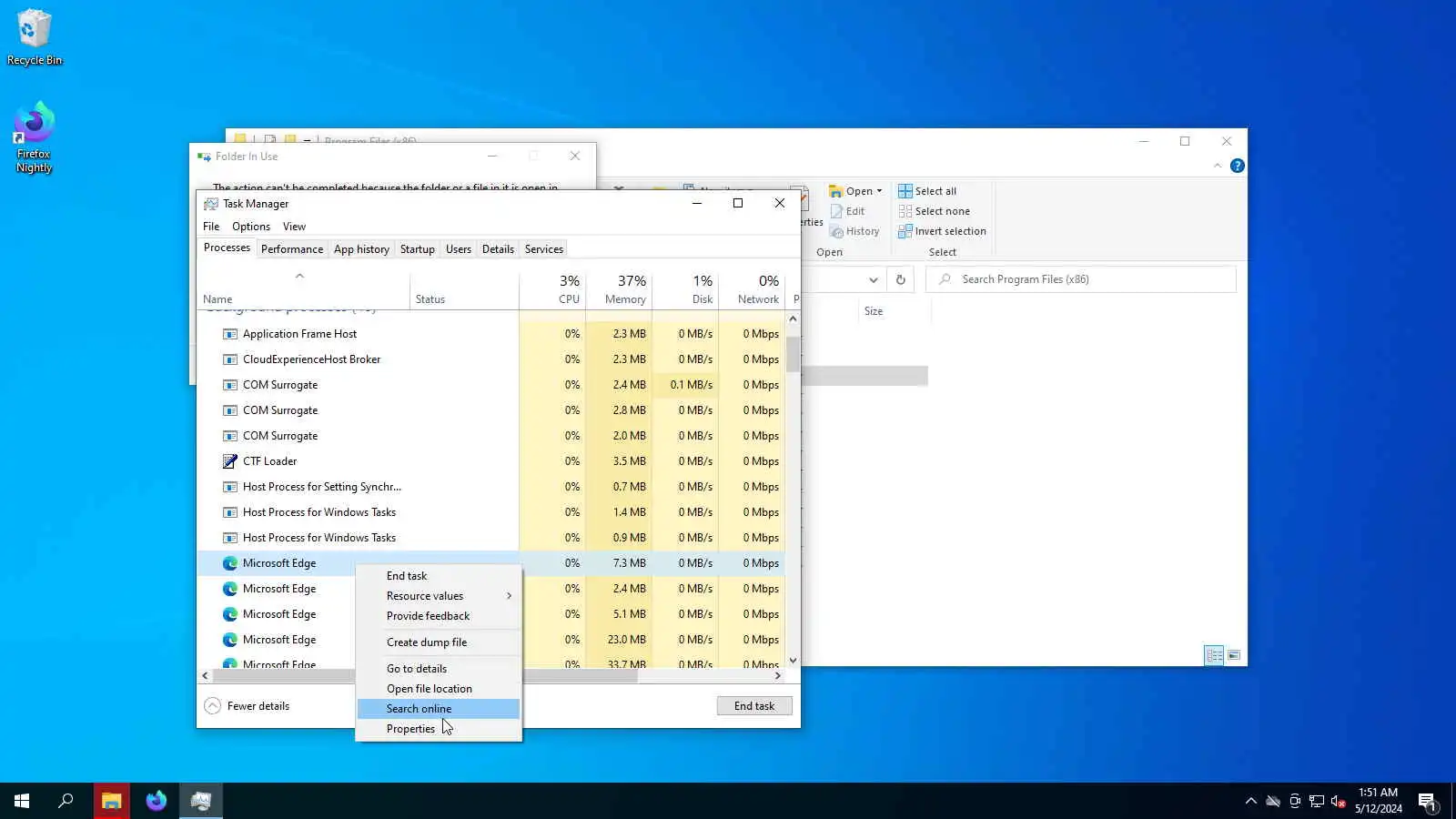Click the Edge icon in the 7.3 MB row

(x=230, y=563)
